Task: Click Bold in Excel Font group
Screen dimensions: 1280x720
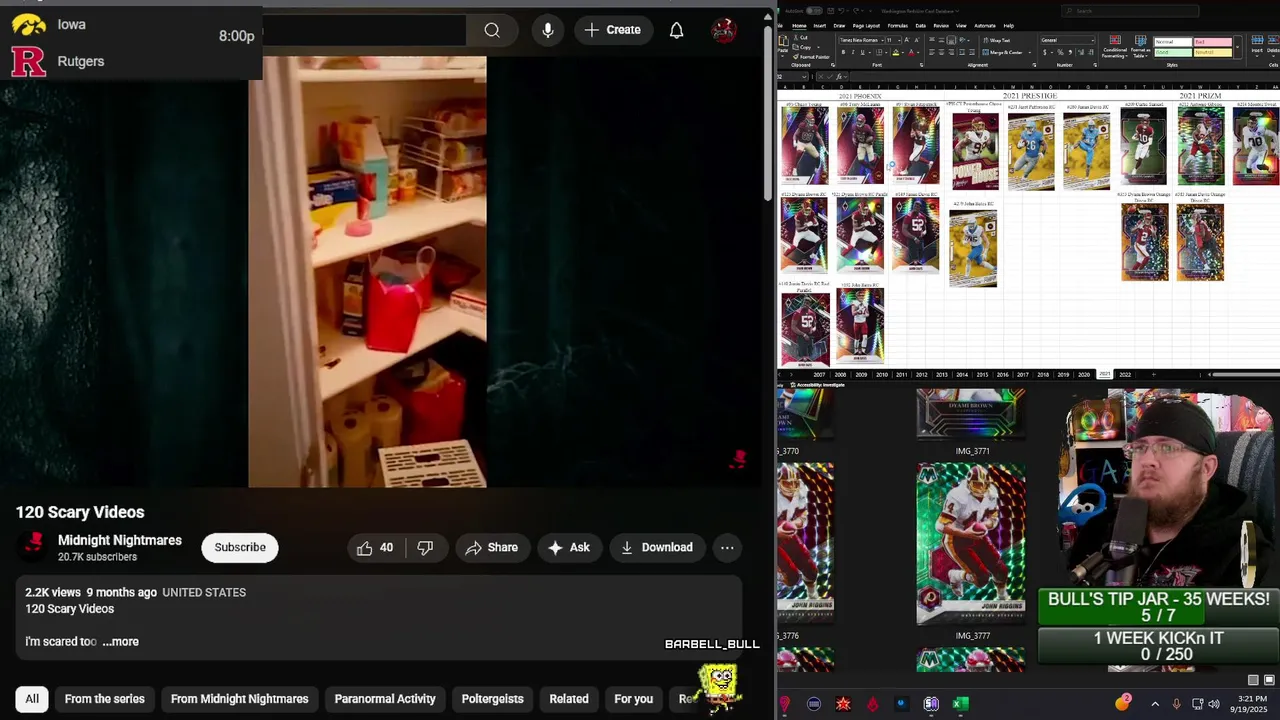Action: 843,52
